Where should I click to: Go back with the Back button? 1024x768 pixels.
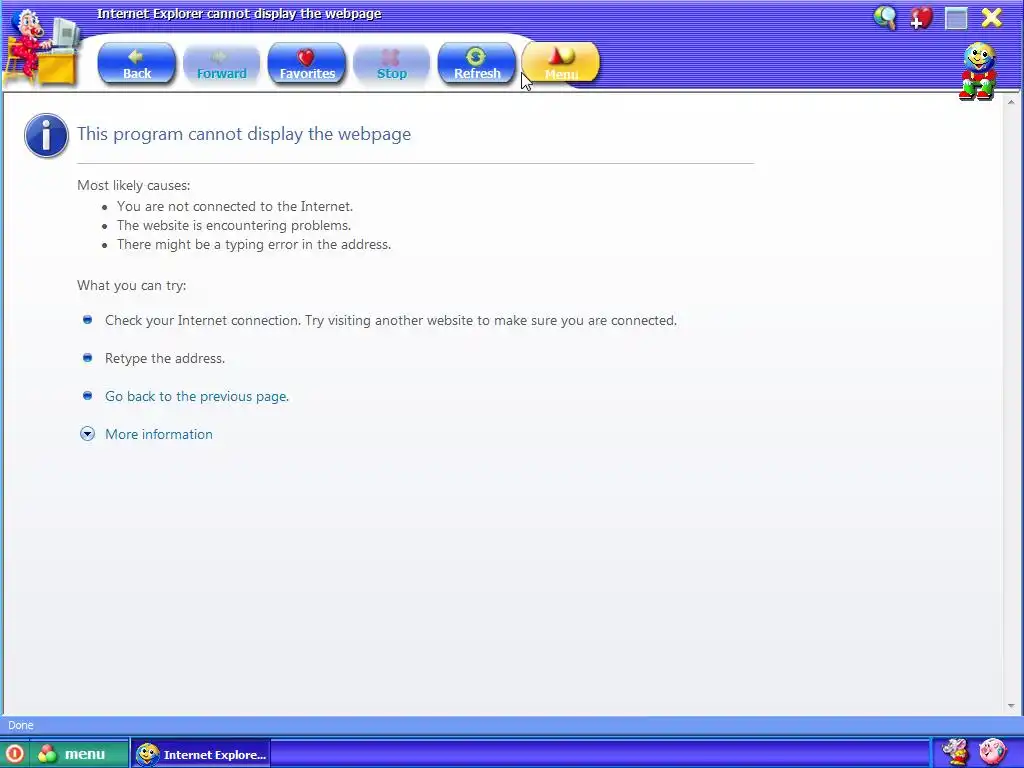[x=136, y=63]
